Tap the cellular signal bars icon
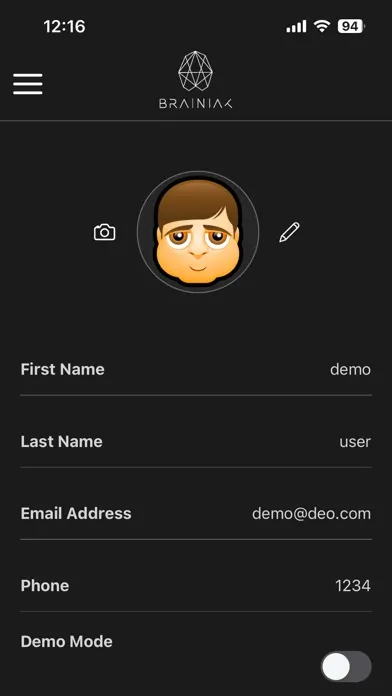This screenshot has width=392, height=696. click(x=296, y=27)
